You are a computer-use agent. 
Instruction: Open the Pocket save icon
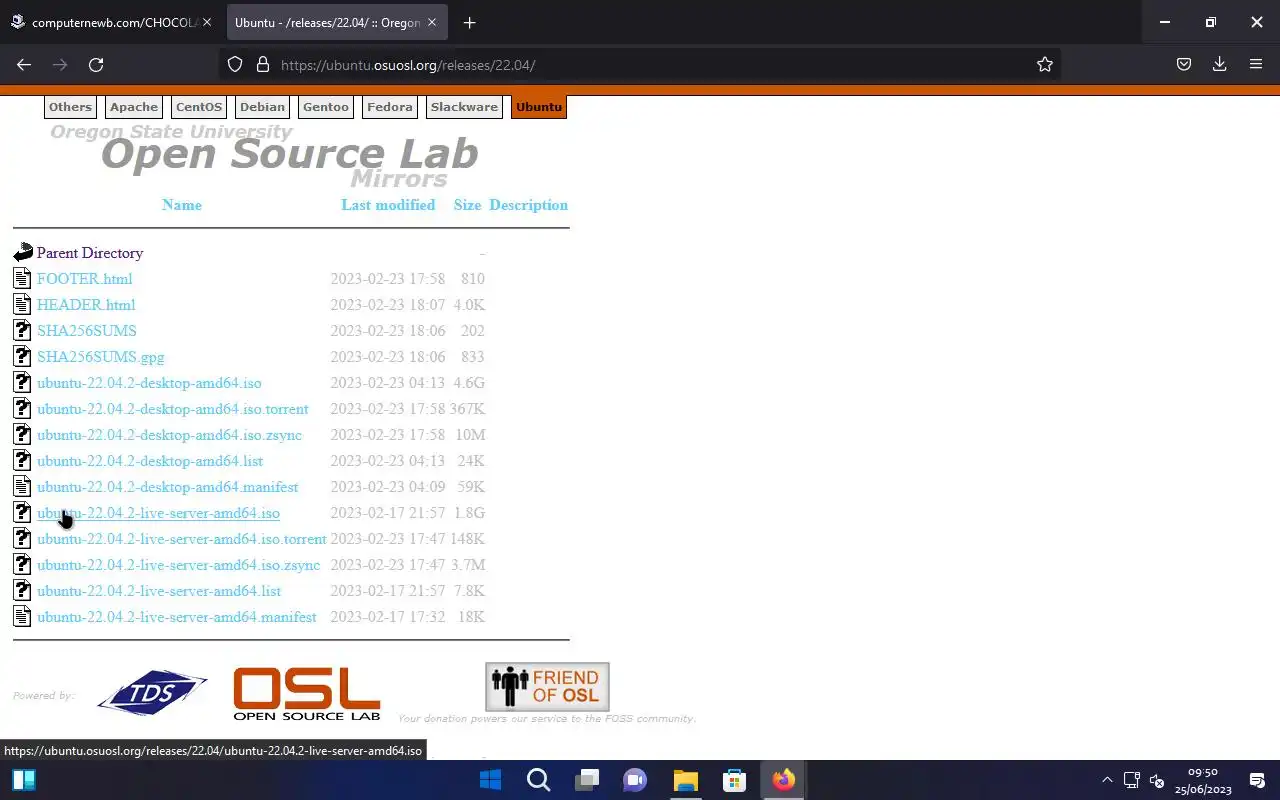[1184, 64]
